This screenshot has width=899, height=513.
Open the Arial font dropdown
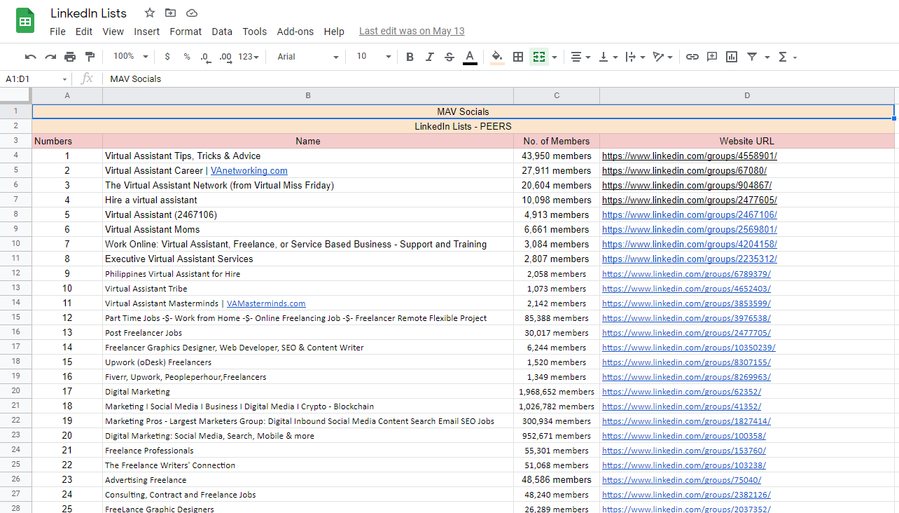307,57
